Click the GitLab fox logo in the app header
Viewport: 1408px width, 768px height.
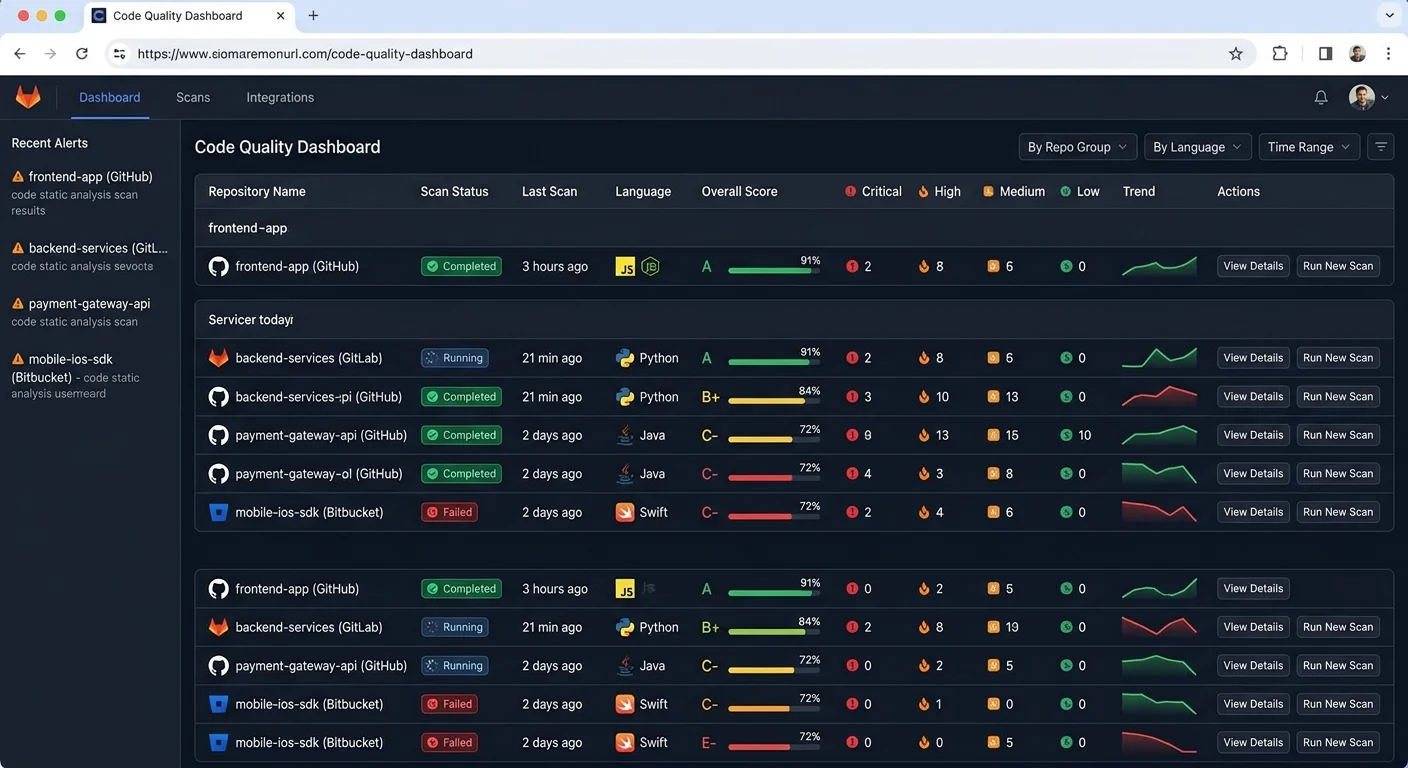28,97
